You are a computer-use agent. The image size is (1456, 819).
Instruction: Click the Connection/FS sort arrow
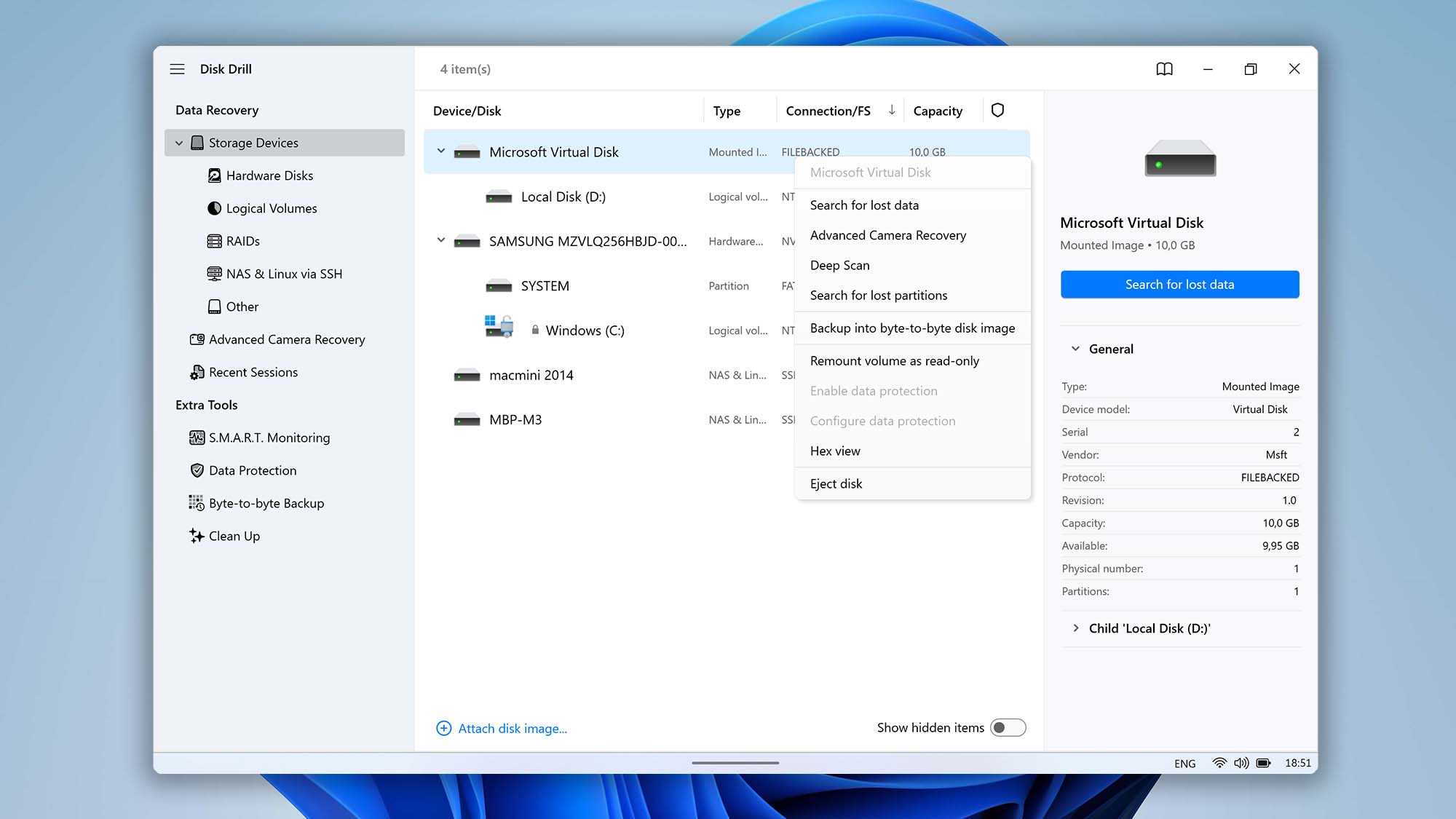(892, 110)
